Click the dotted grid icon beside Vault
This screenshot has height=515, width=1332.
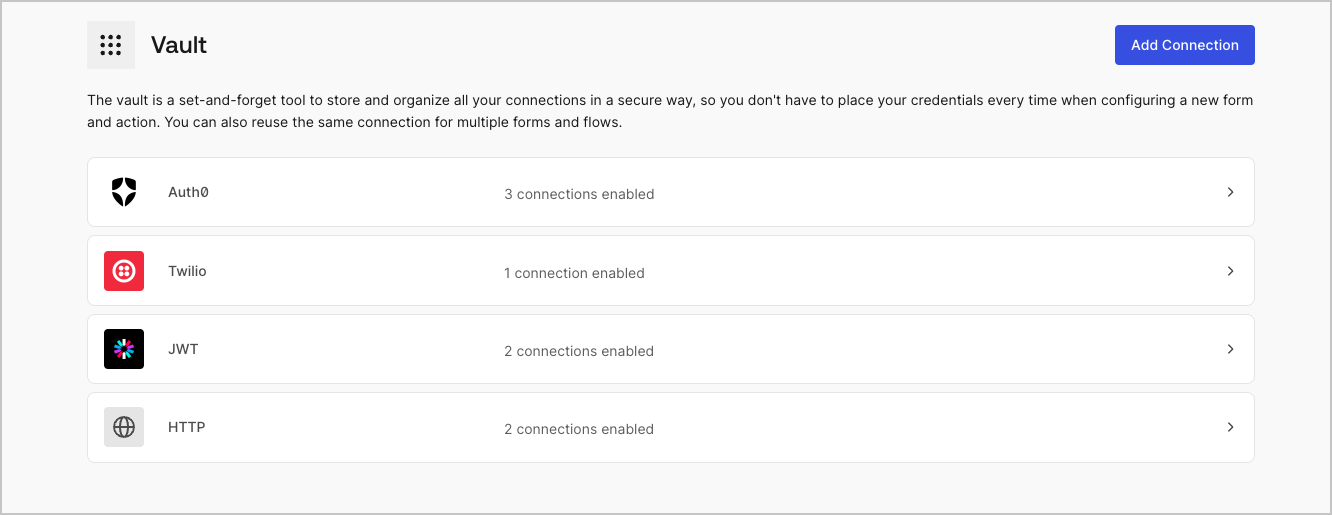(111, 45)
